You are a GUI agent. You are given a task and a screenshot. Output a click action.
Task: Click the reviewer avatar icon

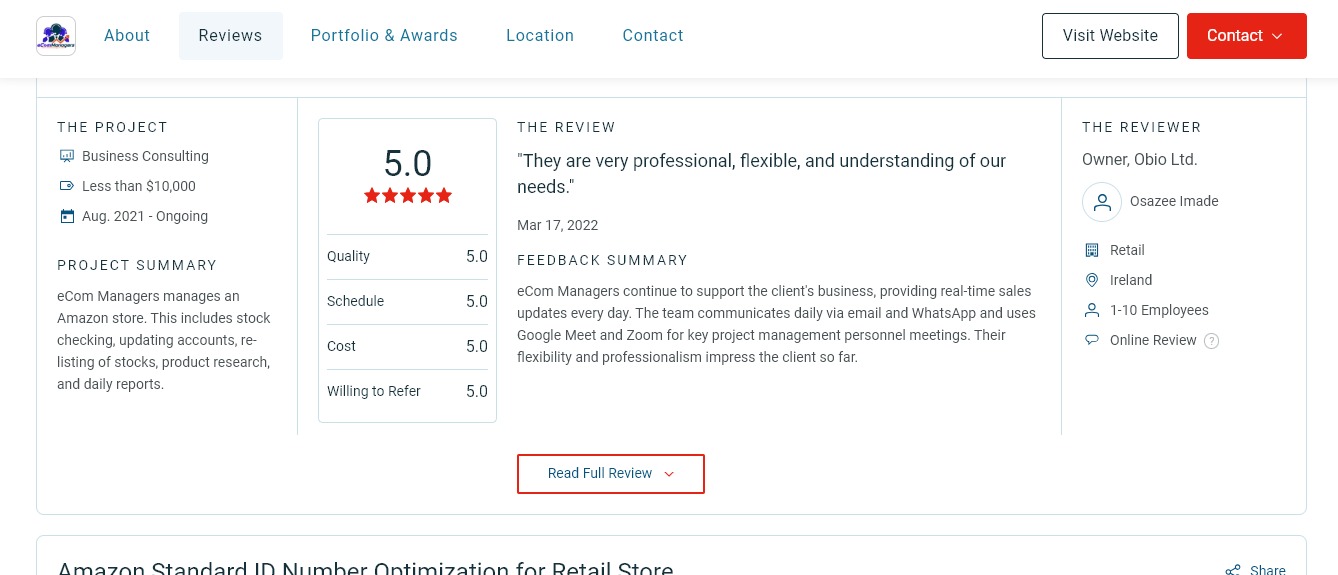[x=1101, y=202]
